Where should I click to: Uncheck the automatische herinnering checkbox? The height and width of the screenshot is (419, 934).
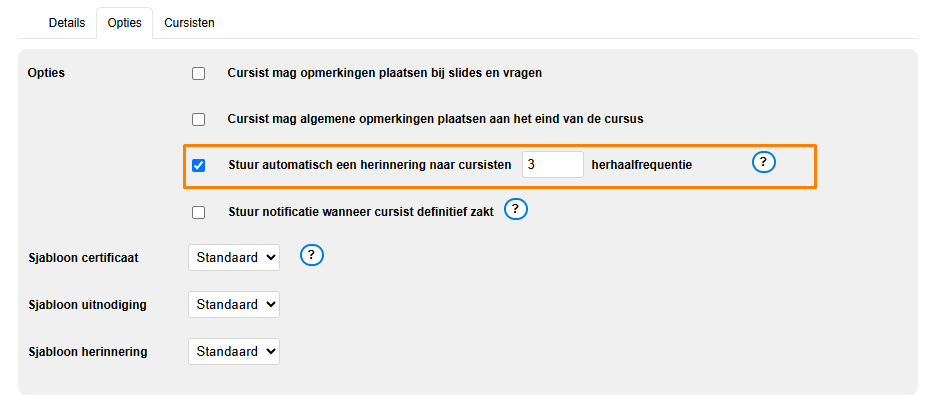(198, 166)
